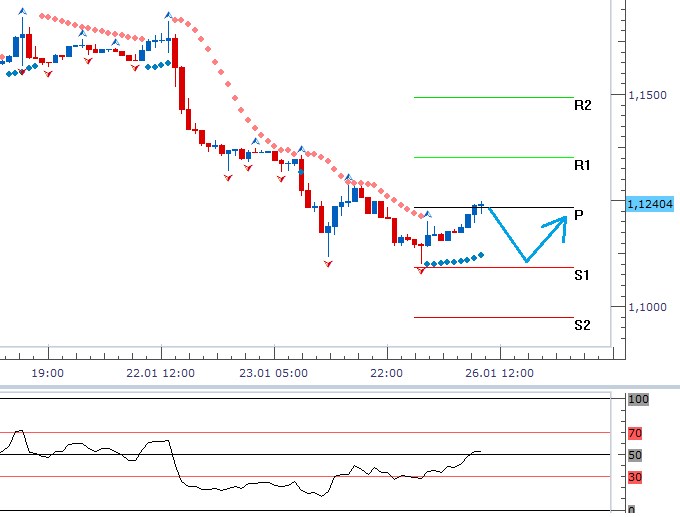The height and width of the screenshot is (517, 680).
Task: Click the R2 resistance level label
Action: click(582, 105)
